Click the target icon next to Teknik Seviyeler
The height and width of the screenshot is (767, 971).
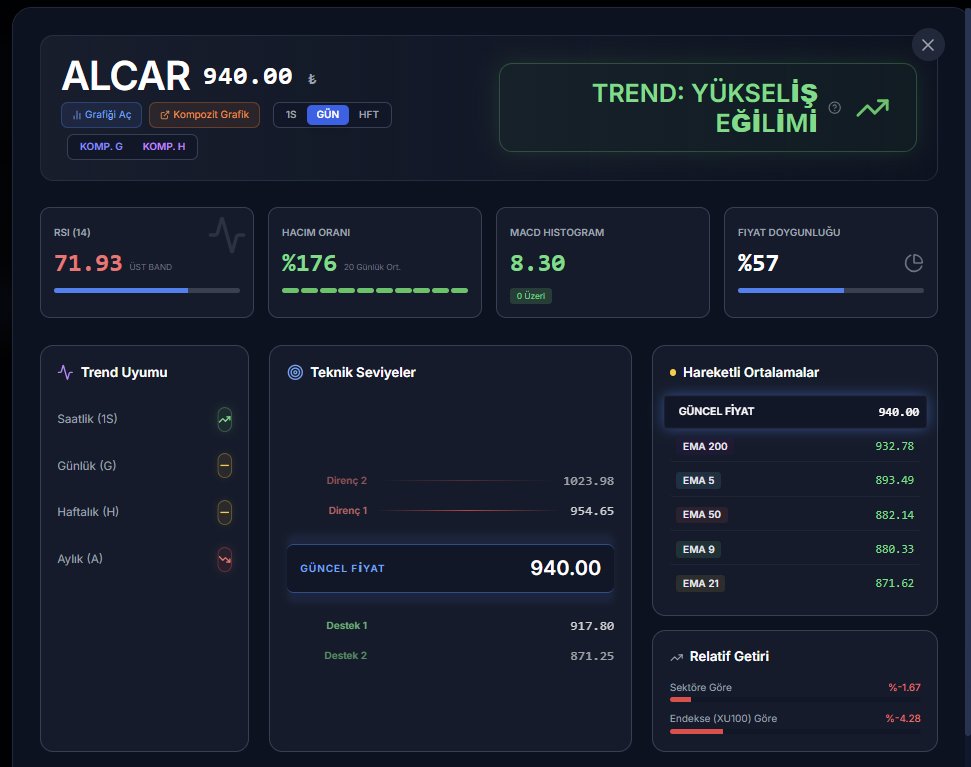(x=292, y=372)
